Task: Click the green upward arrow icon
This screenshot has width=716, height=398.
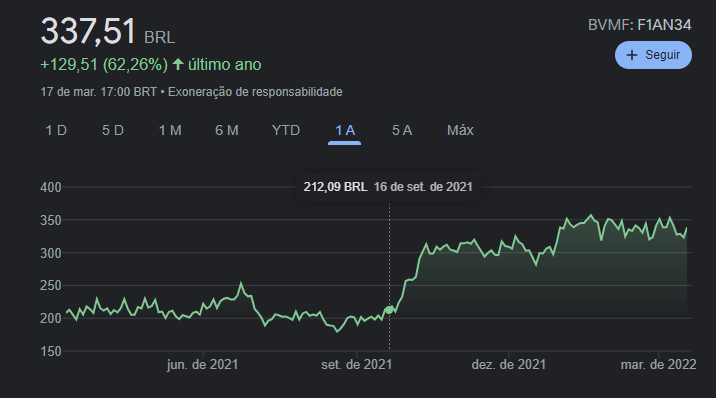Action: coord(178,64)
